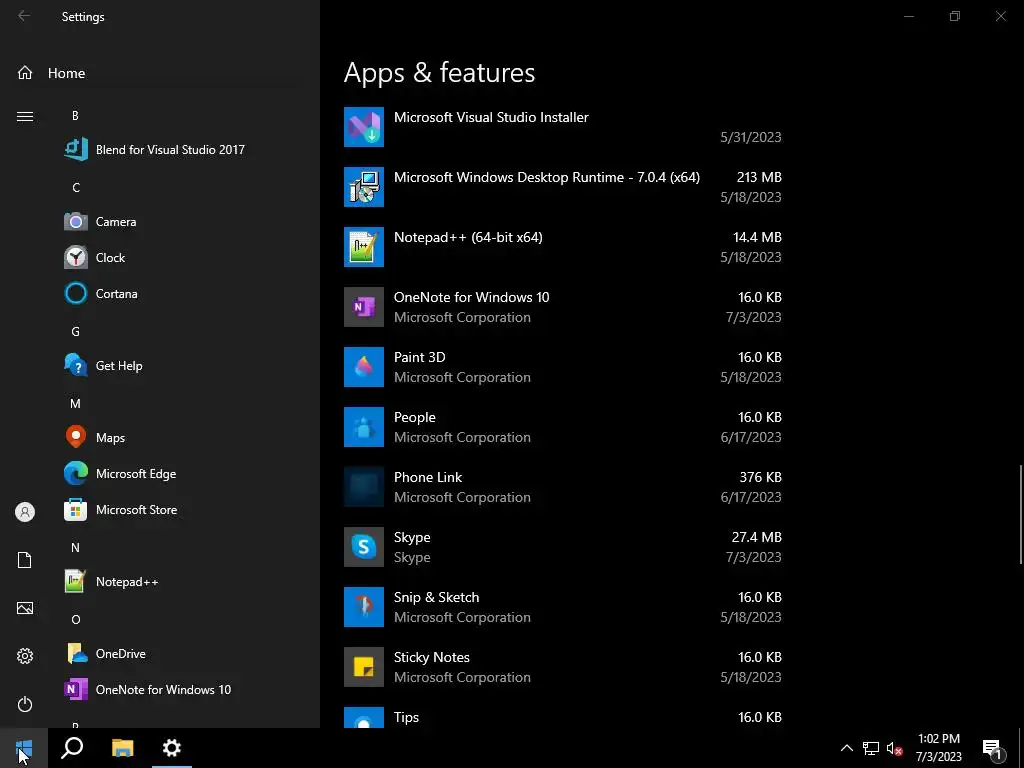
Task: Open network status tray icon
Action: 871,748
